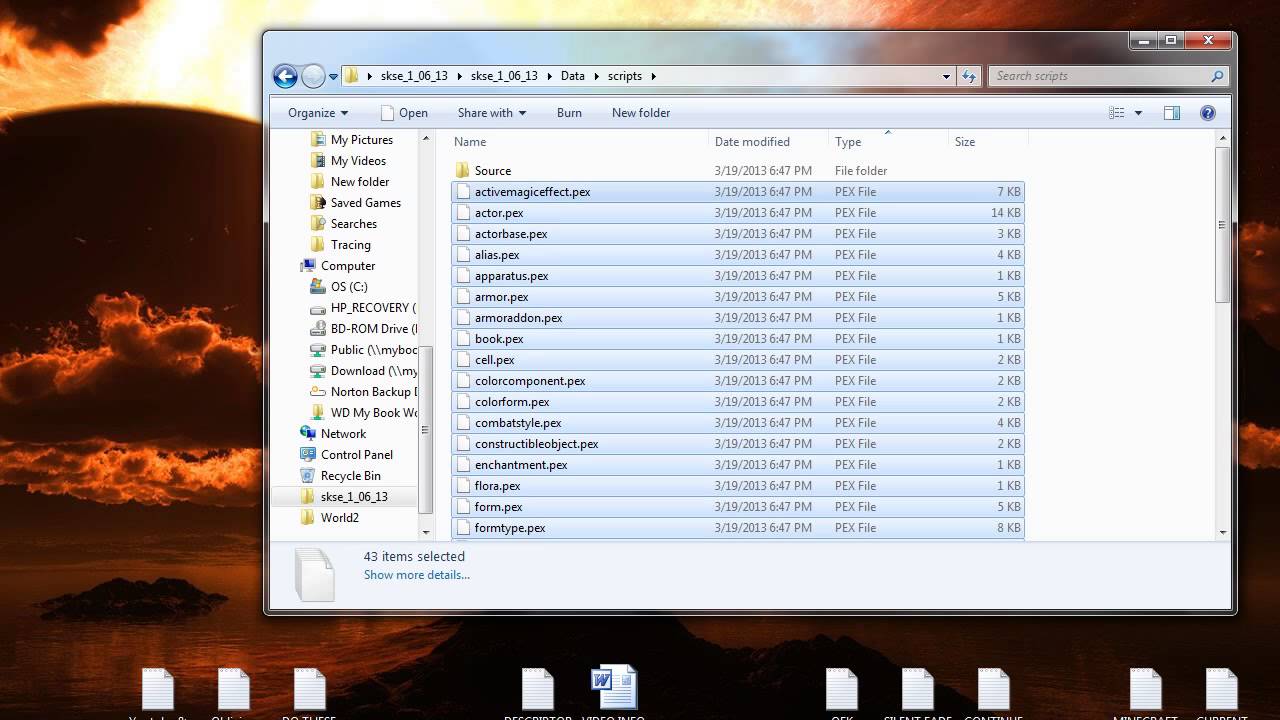This screenshot has width=1280, height=720.
Task: Select HP_RECOVERY drive in sidebar
Action: click(x=364, y=308)
